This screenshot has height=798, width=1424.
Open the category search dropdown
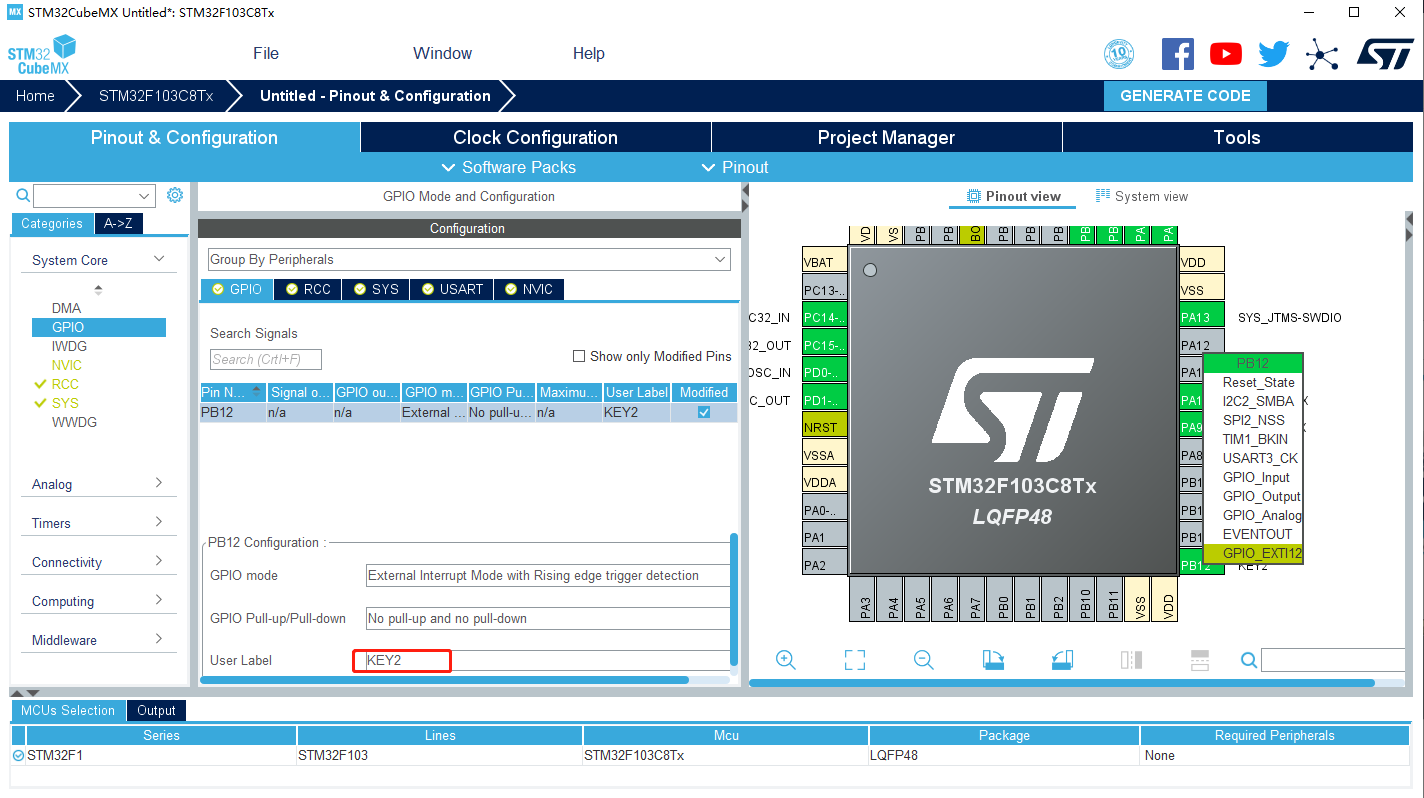[x=145, y=196]
